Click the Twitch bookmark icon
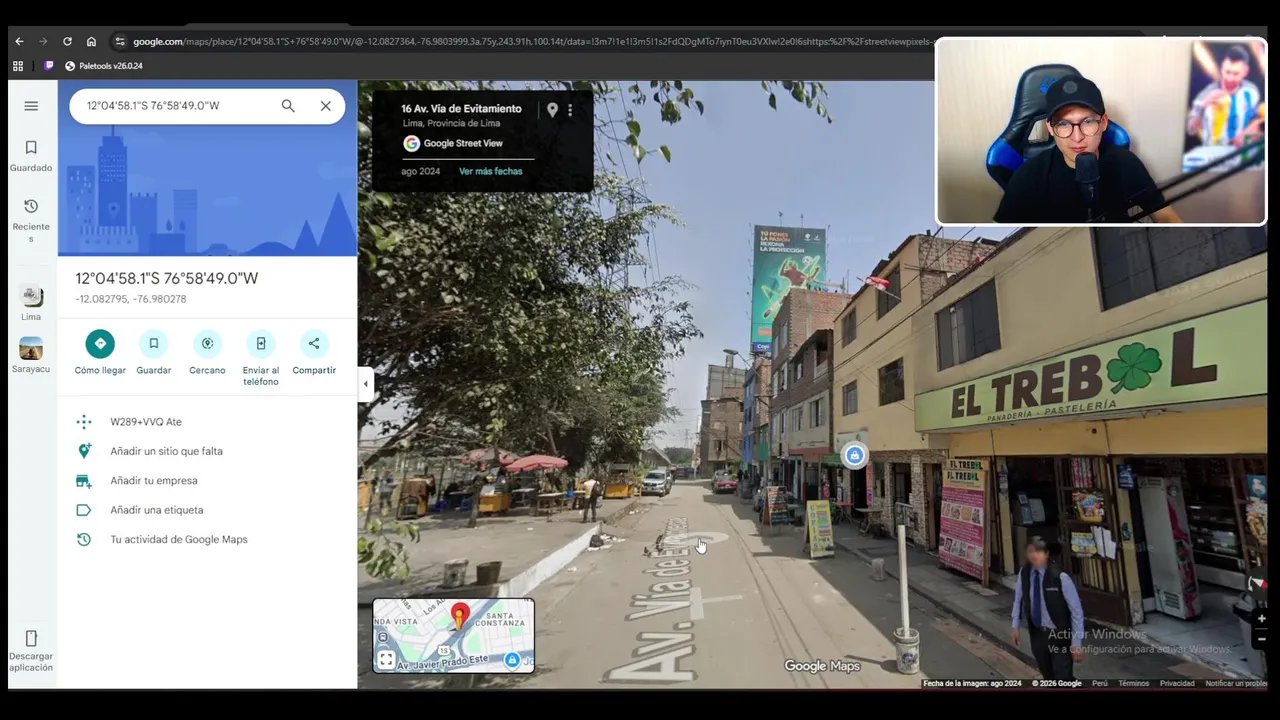 point(49,66)
